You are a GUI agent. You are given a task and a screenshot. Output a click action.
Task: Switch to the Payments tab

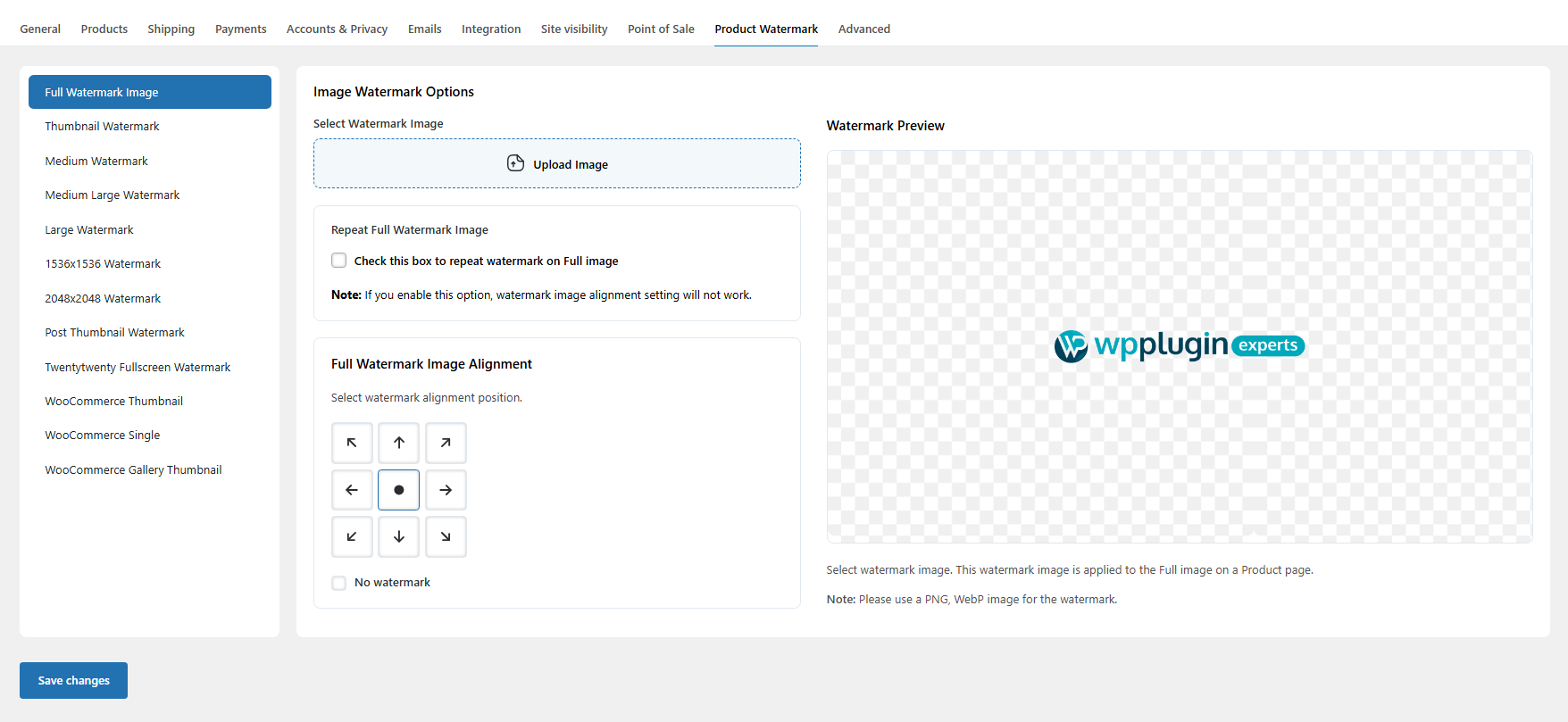pyautogui.click(x=241, y=29)
